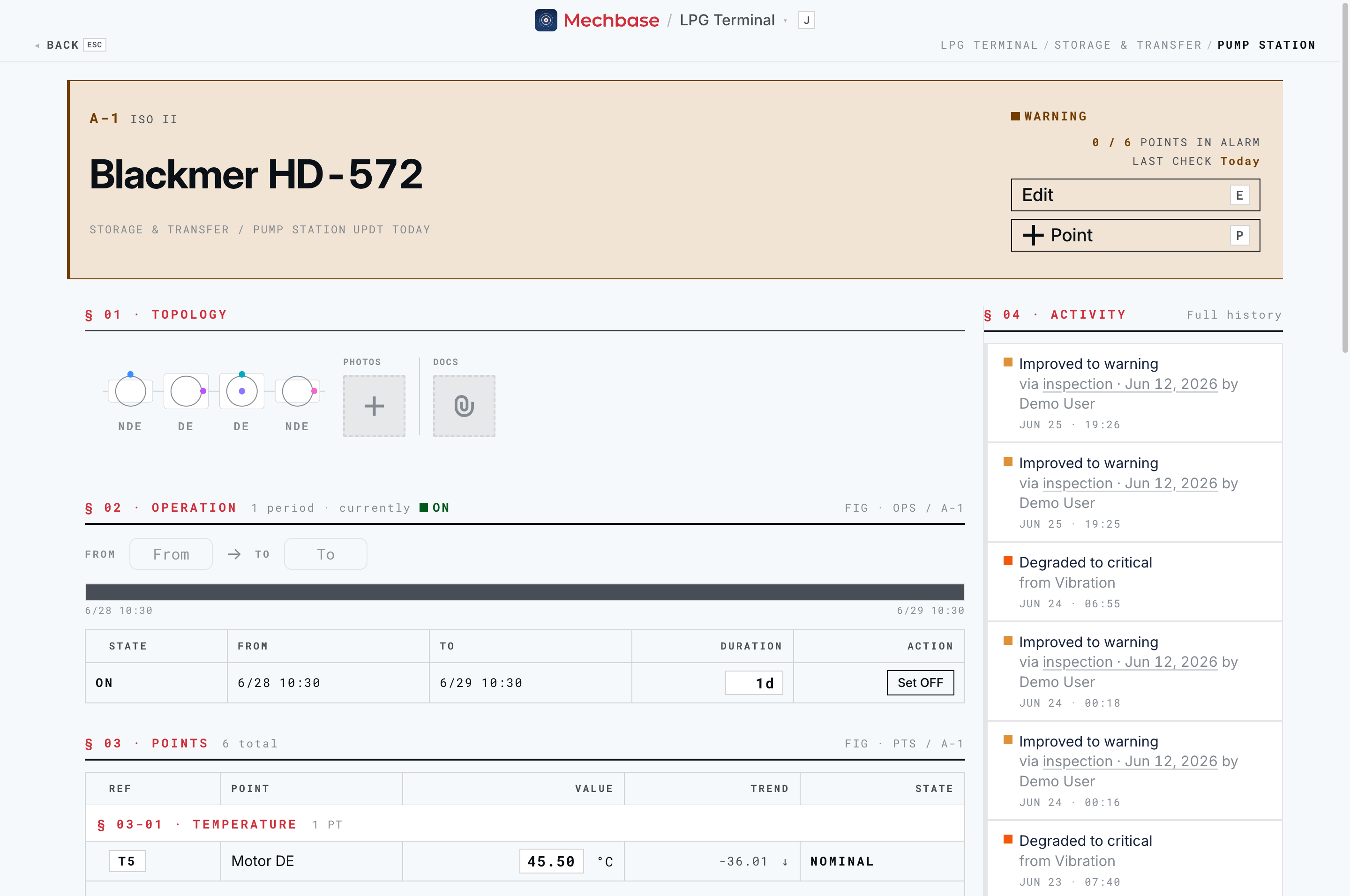The image size is (1350, 896).
Task: Expand the LPG Terminal site dropdown
Action: coord(785,21)
